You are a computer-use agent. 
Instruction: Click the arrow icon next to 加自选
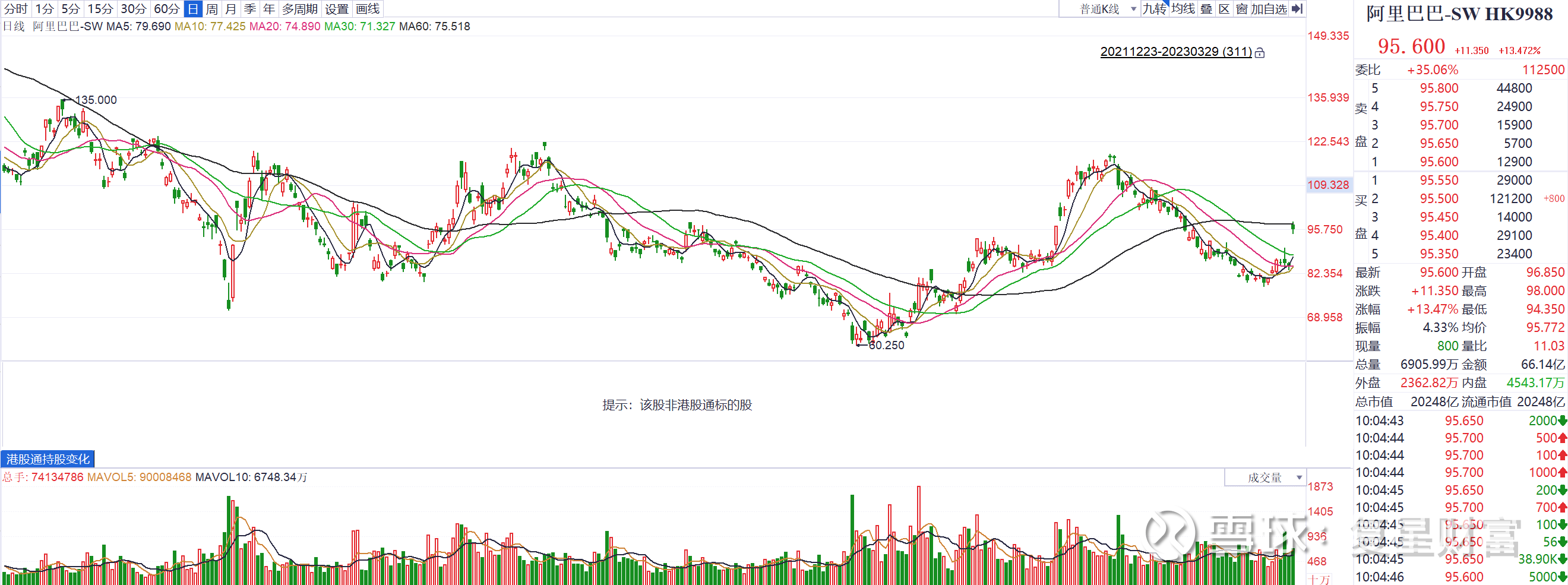(x=1298, y=8)
